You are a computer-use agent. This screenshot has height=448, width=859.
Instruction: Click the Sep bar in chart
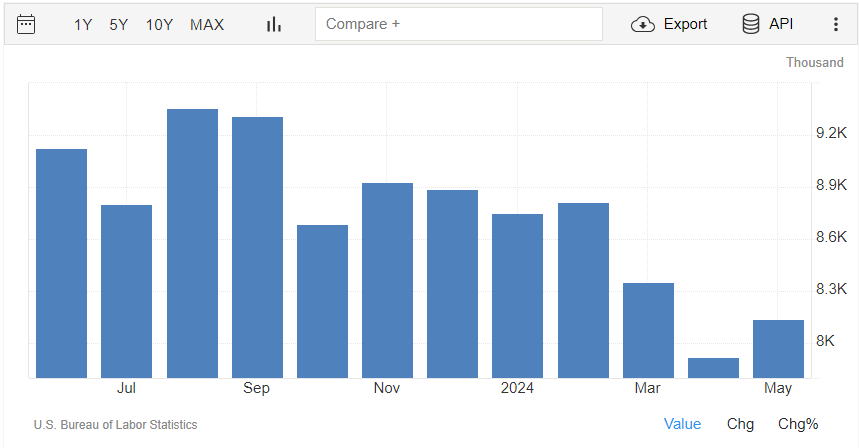click(257, 248)
